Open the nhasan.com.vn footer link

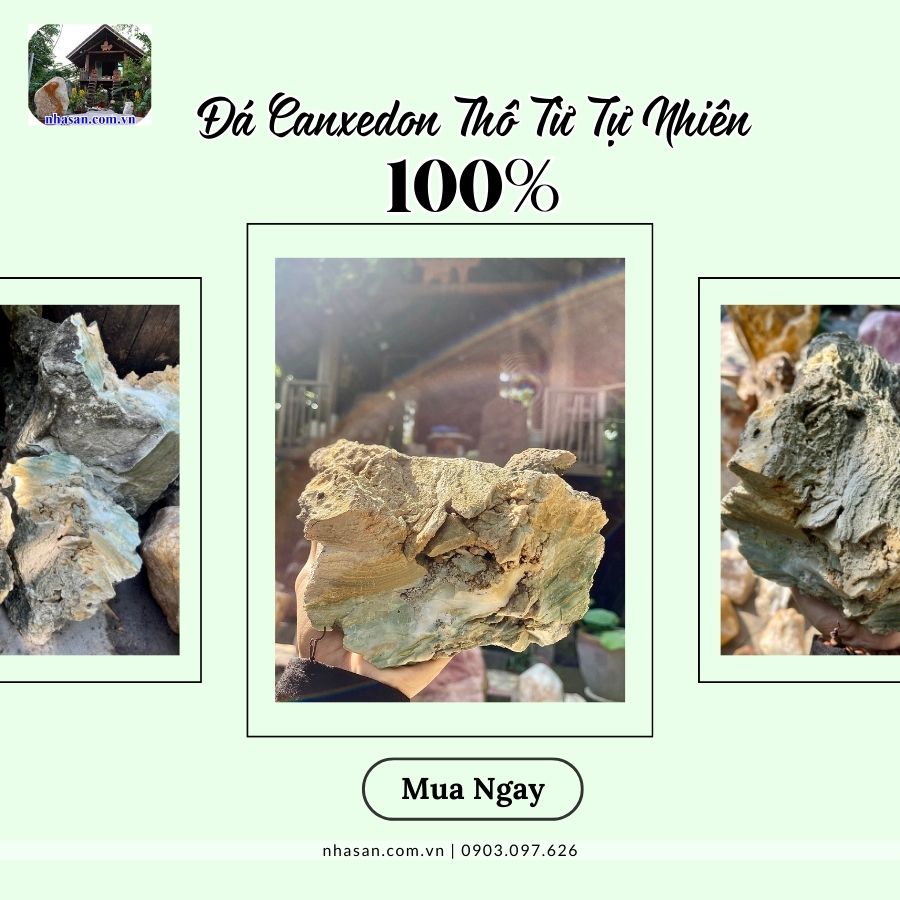pos(383,850)
